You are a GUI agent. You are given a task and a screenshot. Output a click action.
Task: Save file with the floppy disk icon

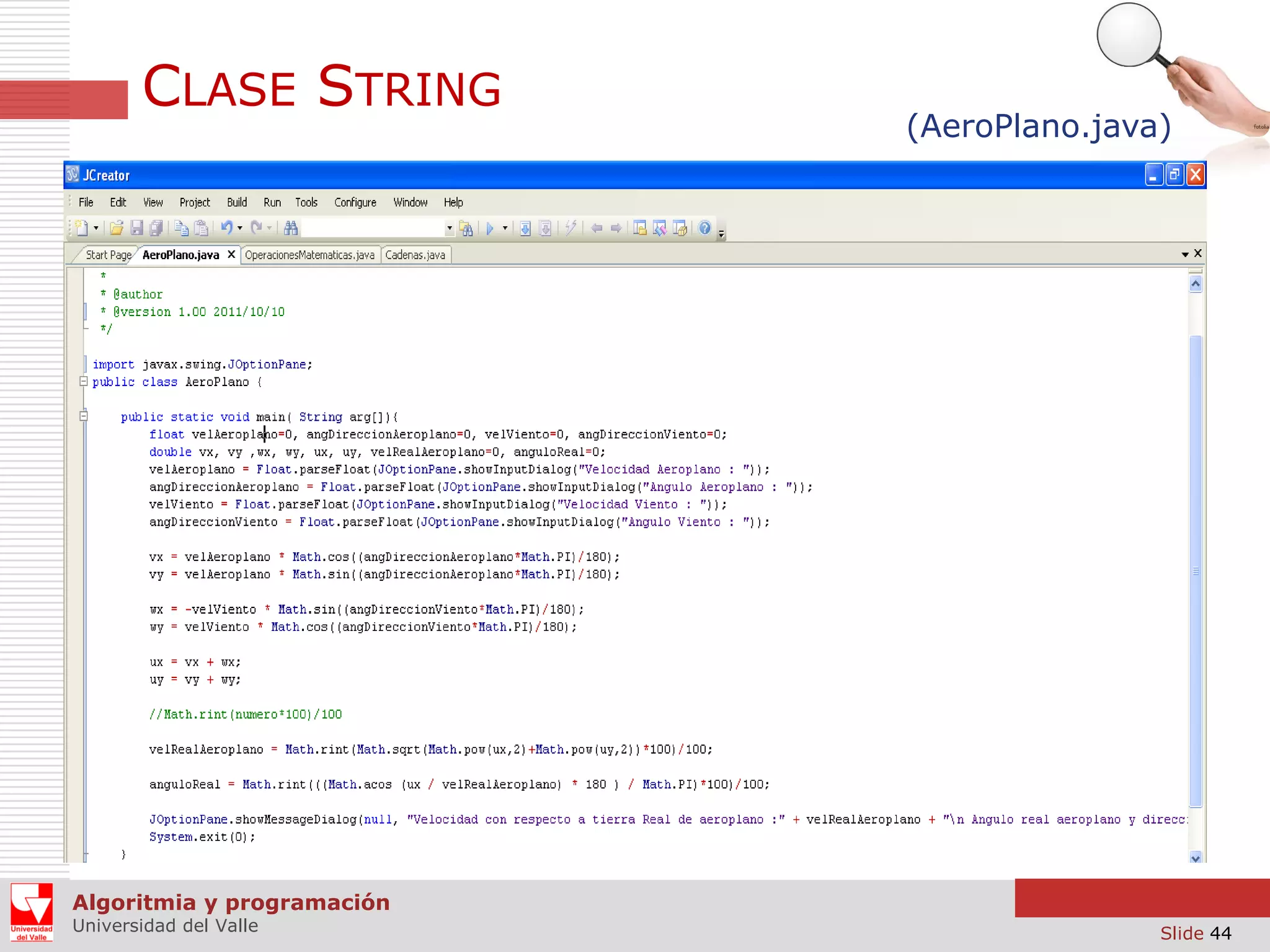[137, 229]
